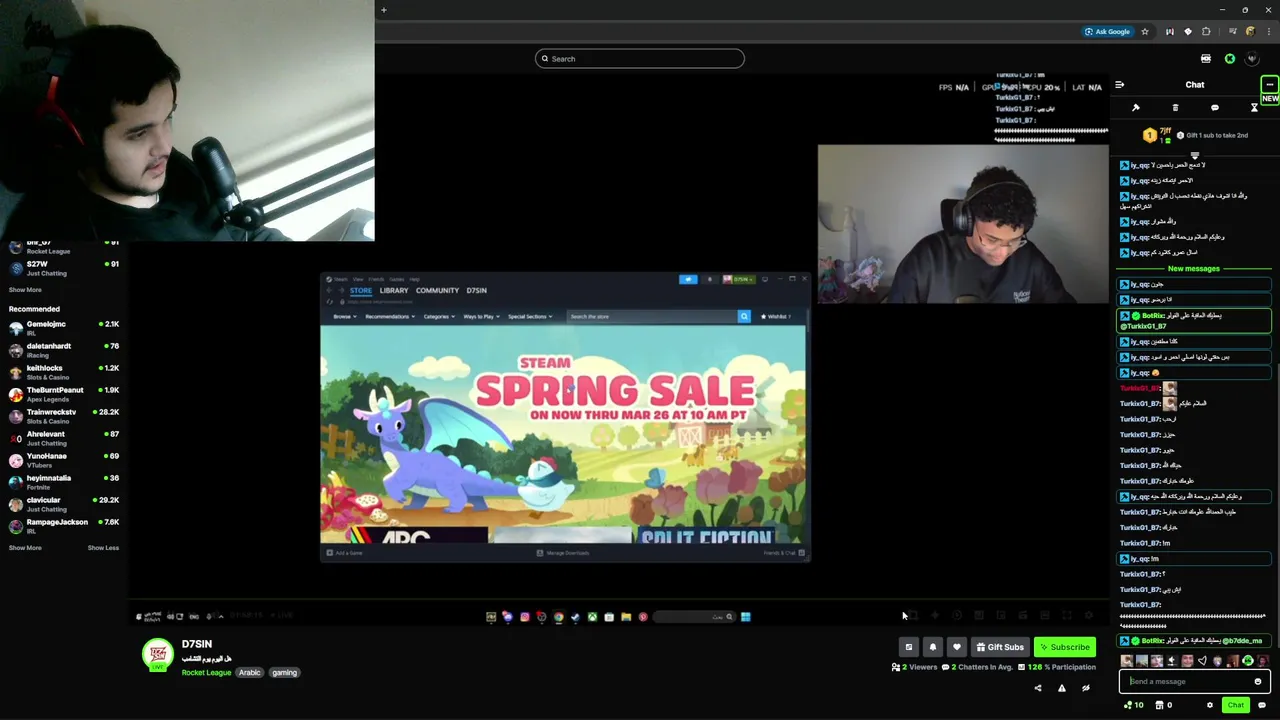The image size is (1280, 720).
Task: Open Ways to Play dropdown in Steam
Action: click(x=482, y=317)
